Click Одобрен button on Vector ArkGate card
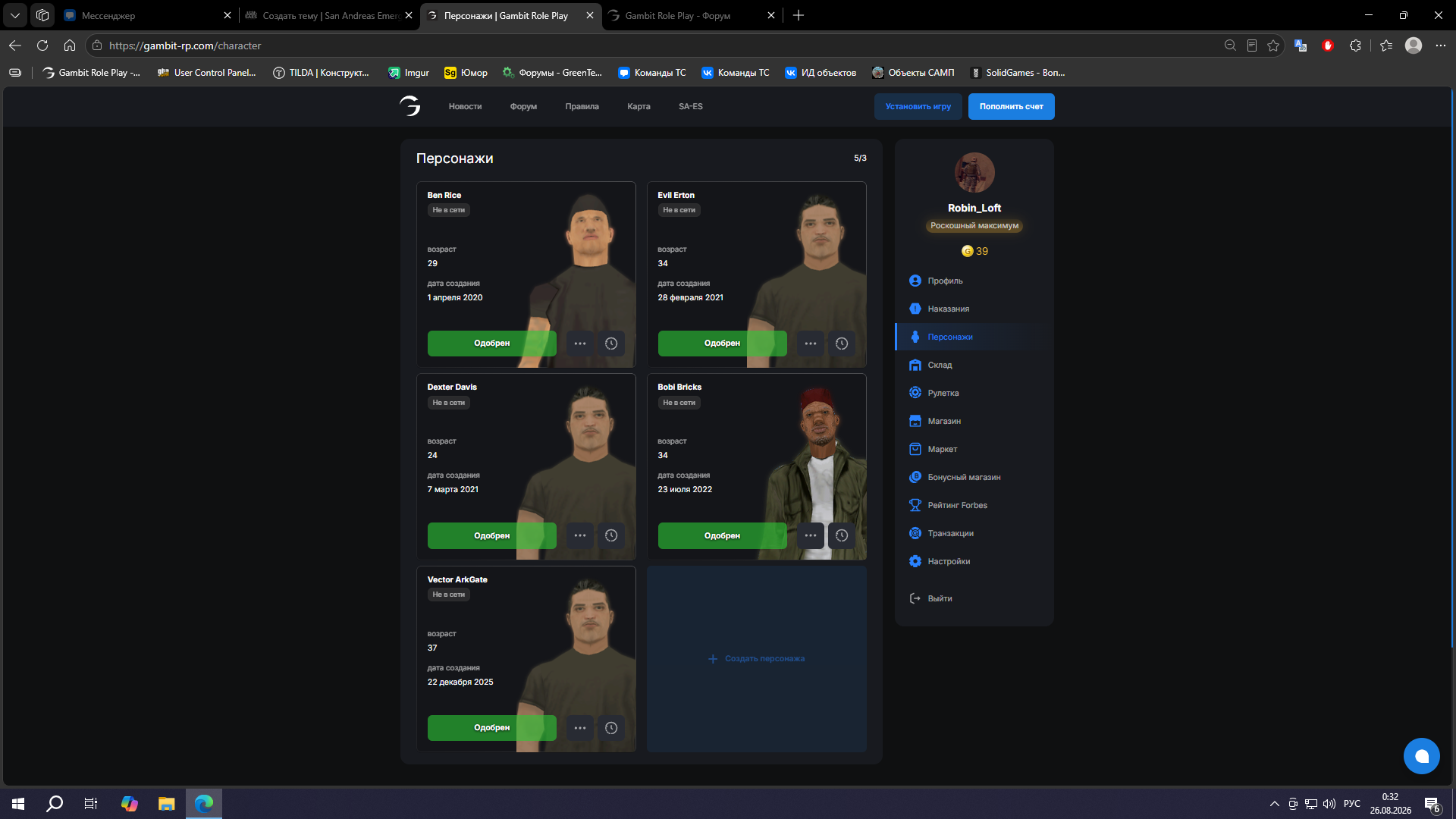Image resolution: width=1456 pixels, height=819 pixels. pos(492,728)
